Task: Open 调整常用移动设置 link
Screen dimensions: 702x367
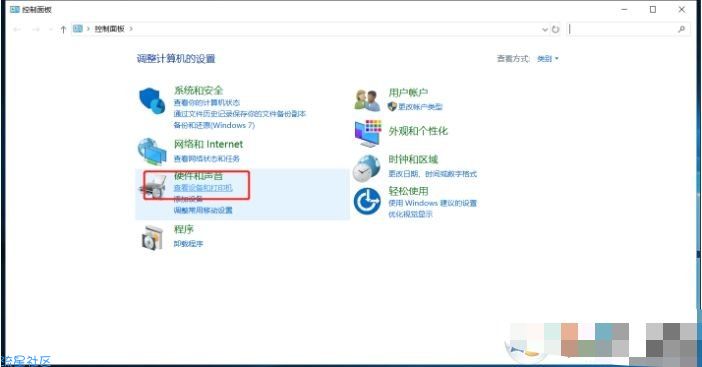Action: point(203,210)
